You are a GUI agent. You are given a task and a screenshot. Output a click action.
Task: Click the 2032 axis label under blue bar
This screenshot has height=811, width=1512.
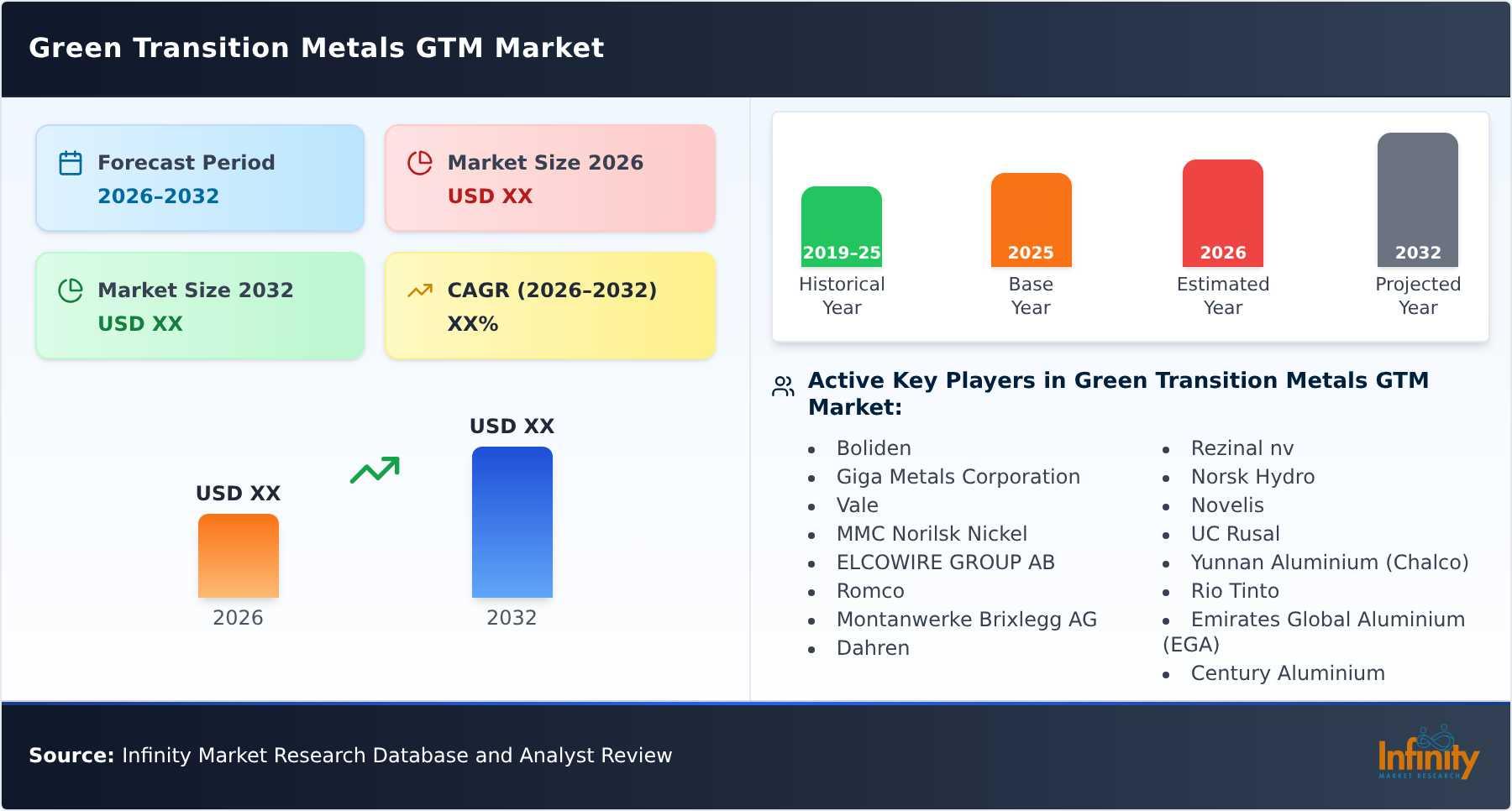pyautogui.click(x=512, y=618)
